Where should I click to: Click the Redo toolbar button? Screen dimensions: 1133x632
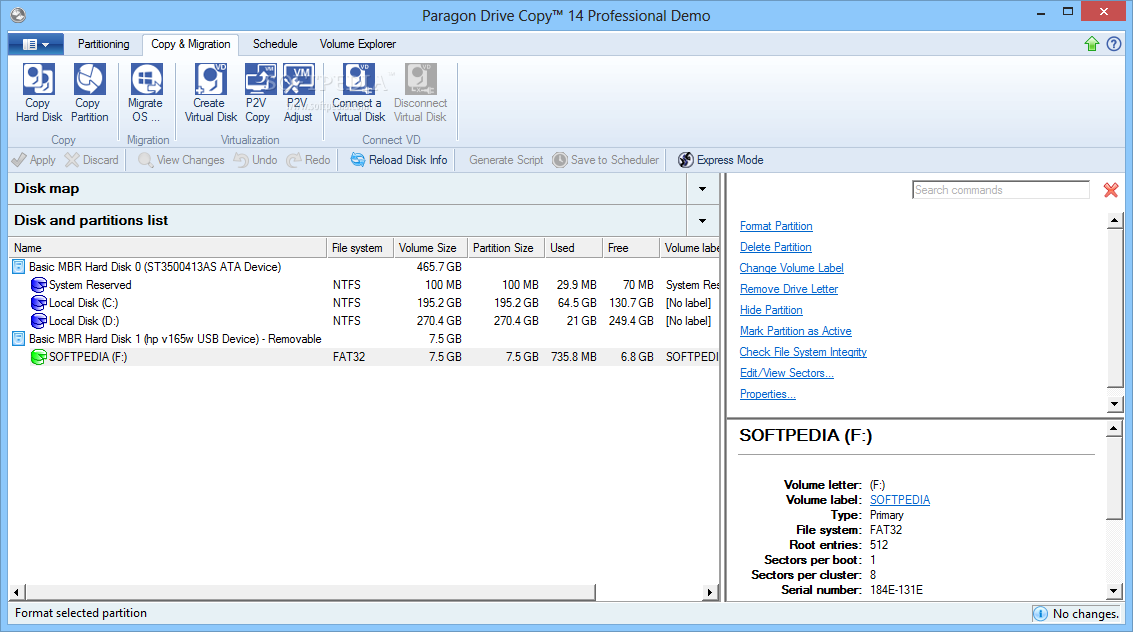309,160
